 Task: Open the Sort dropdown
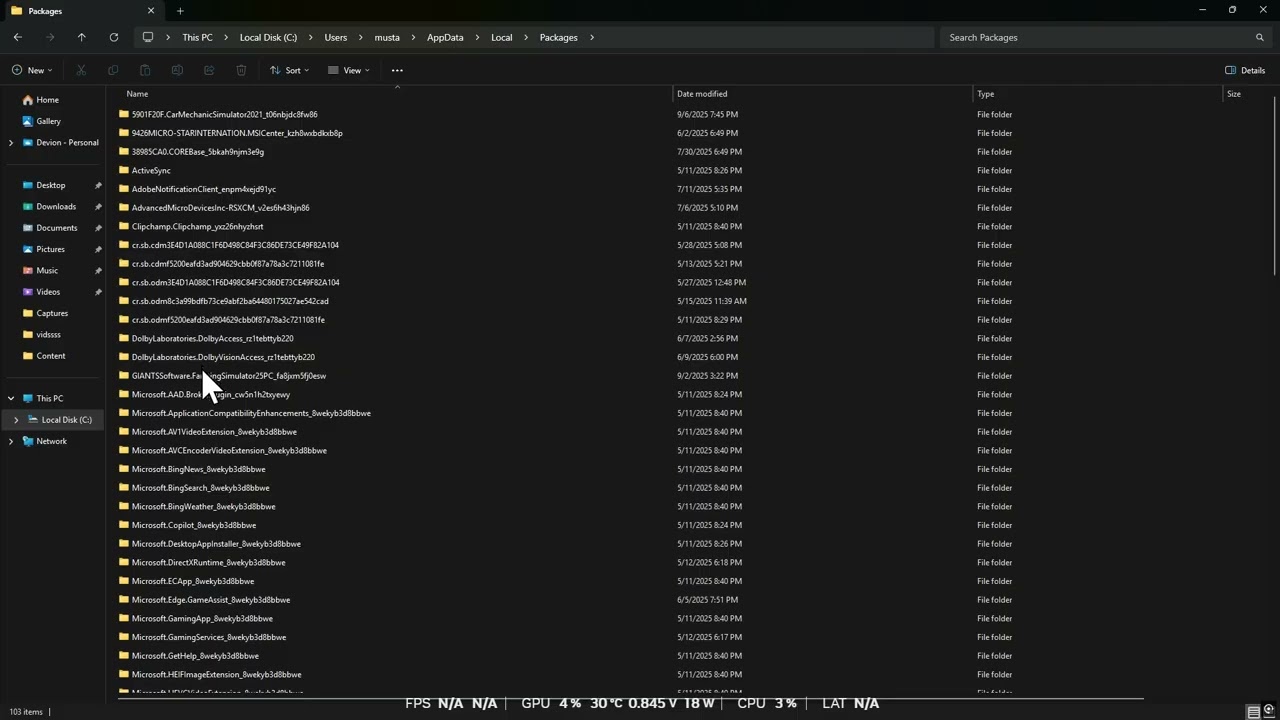tap(289, 70)
